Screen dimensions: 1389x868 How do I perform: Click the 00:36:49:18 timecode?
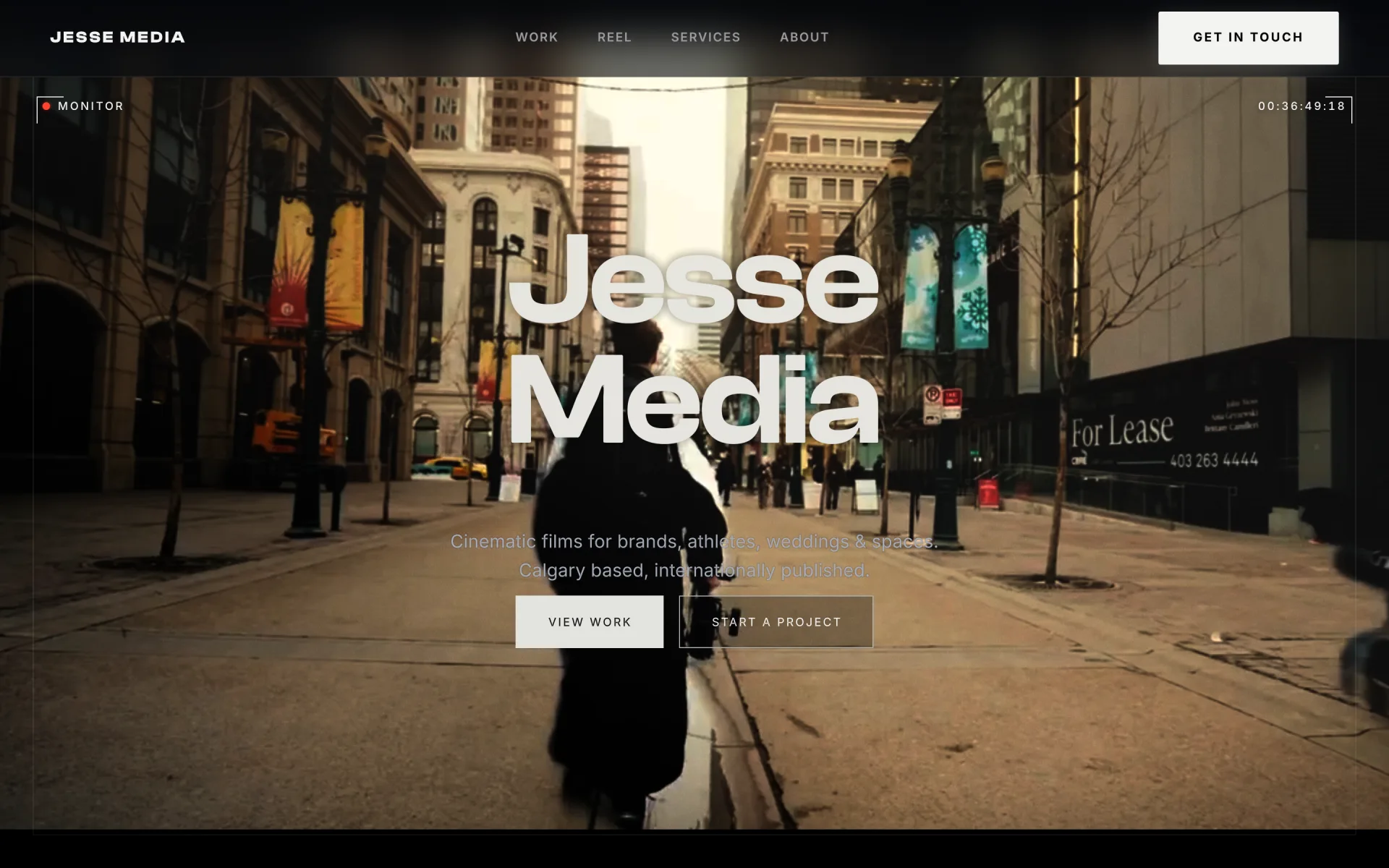(1301, 106)
